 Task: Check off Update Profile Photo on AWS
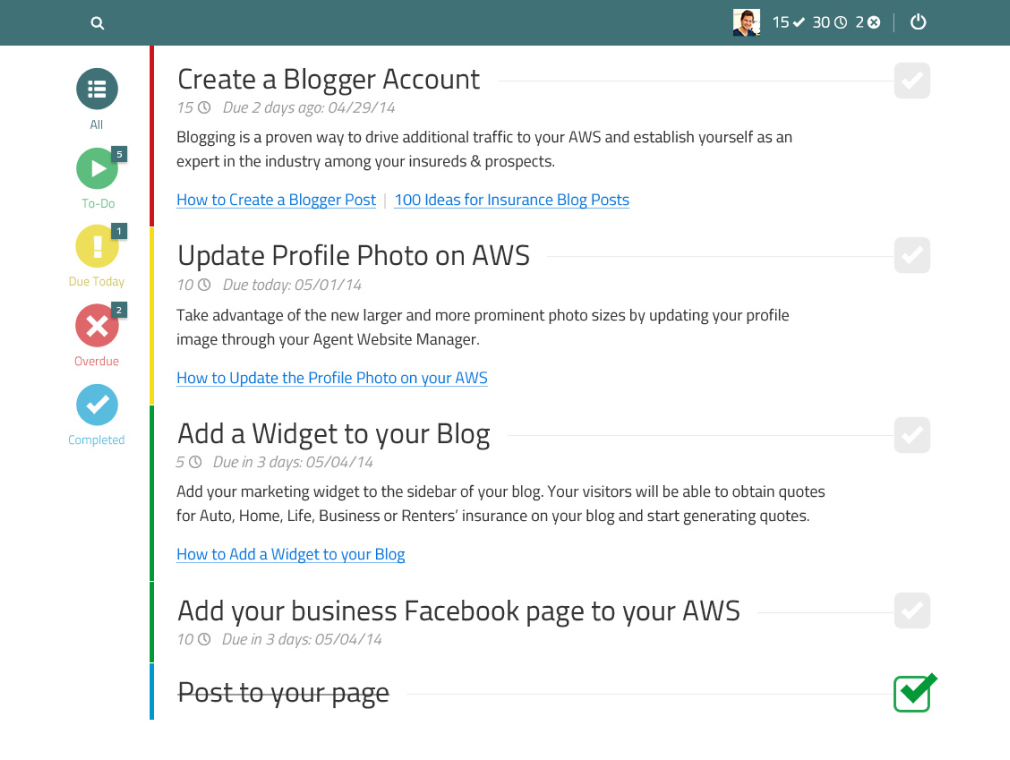[912, 256]
